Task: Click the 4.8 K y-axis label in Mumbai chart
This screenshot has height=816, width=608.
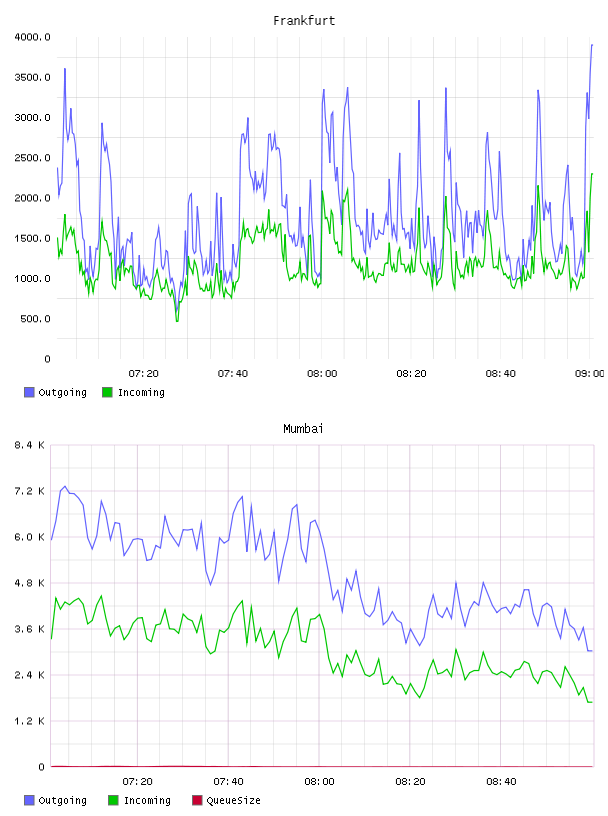Action: coord(30,583)
